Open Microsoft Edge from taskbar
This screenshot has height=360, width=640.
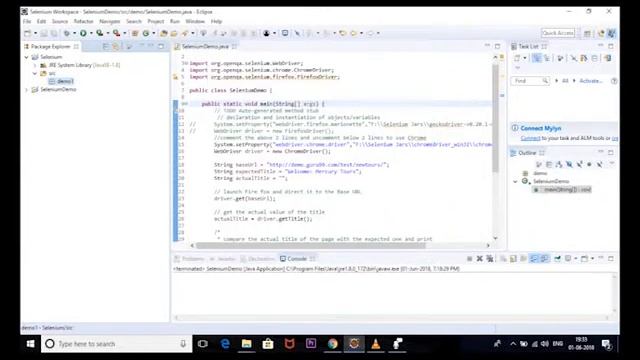pos(225,344)
